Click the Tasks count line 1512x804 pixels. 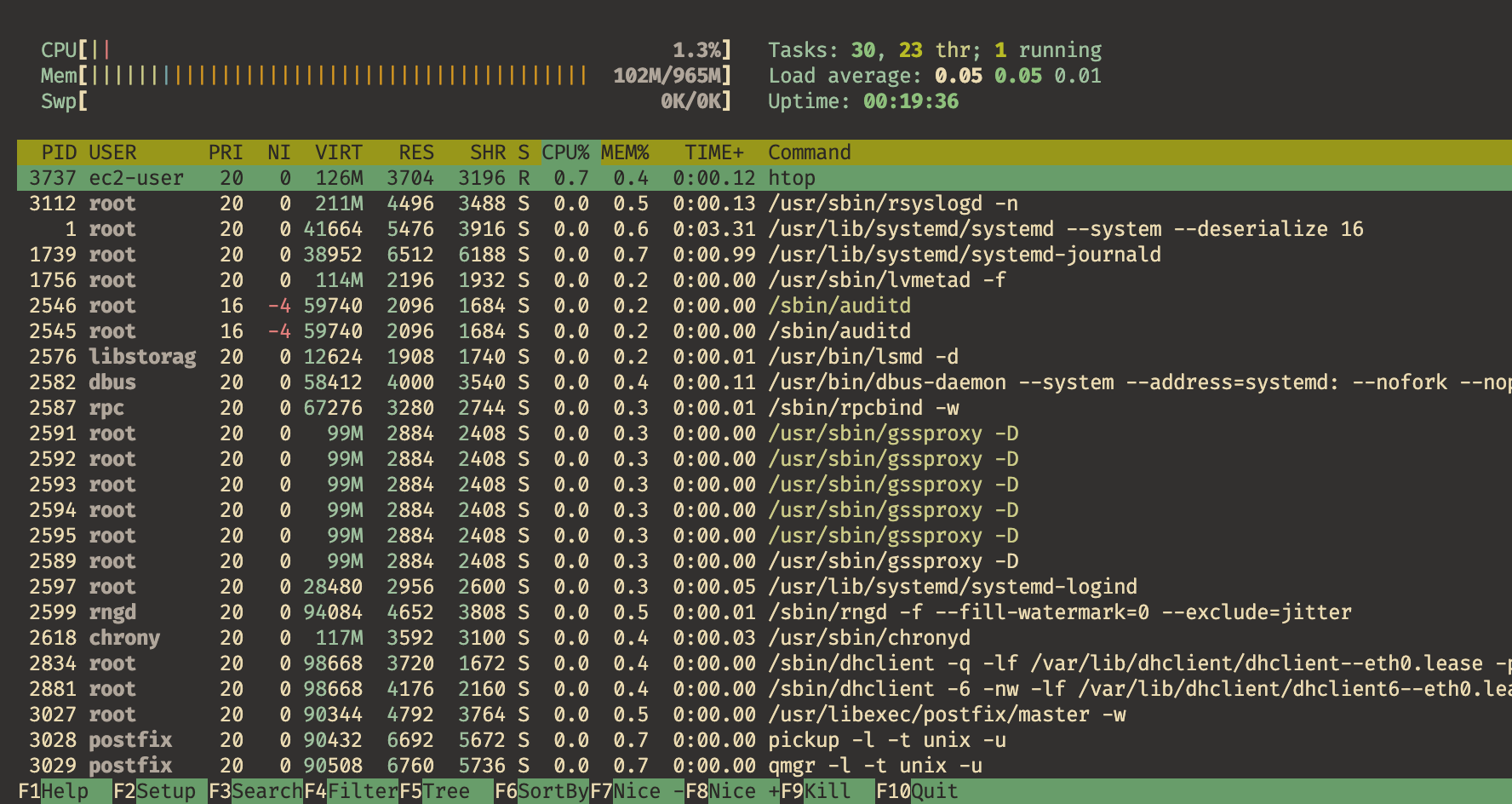(935, 50)
